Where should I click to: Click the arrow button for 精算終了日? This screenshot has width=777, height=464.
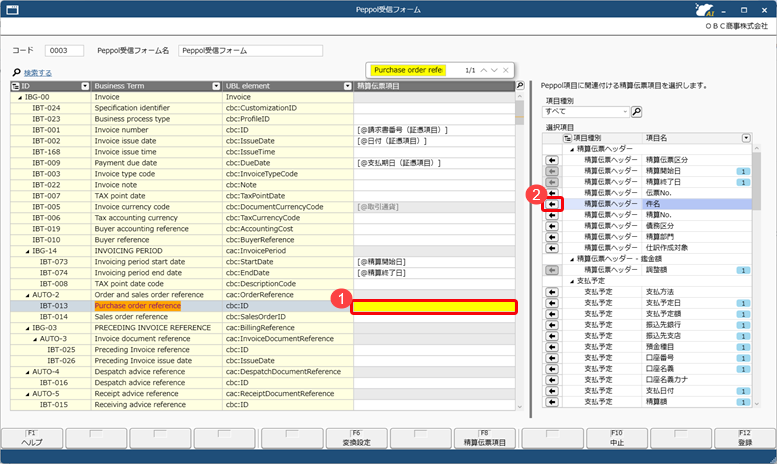pos(552,182)
